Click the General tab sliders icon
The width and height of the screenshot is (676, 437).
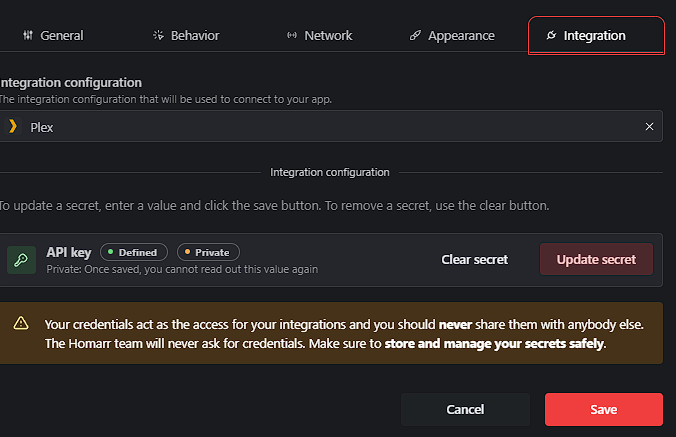pyautogui.click(x=27, y=36)
